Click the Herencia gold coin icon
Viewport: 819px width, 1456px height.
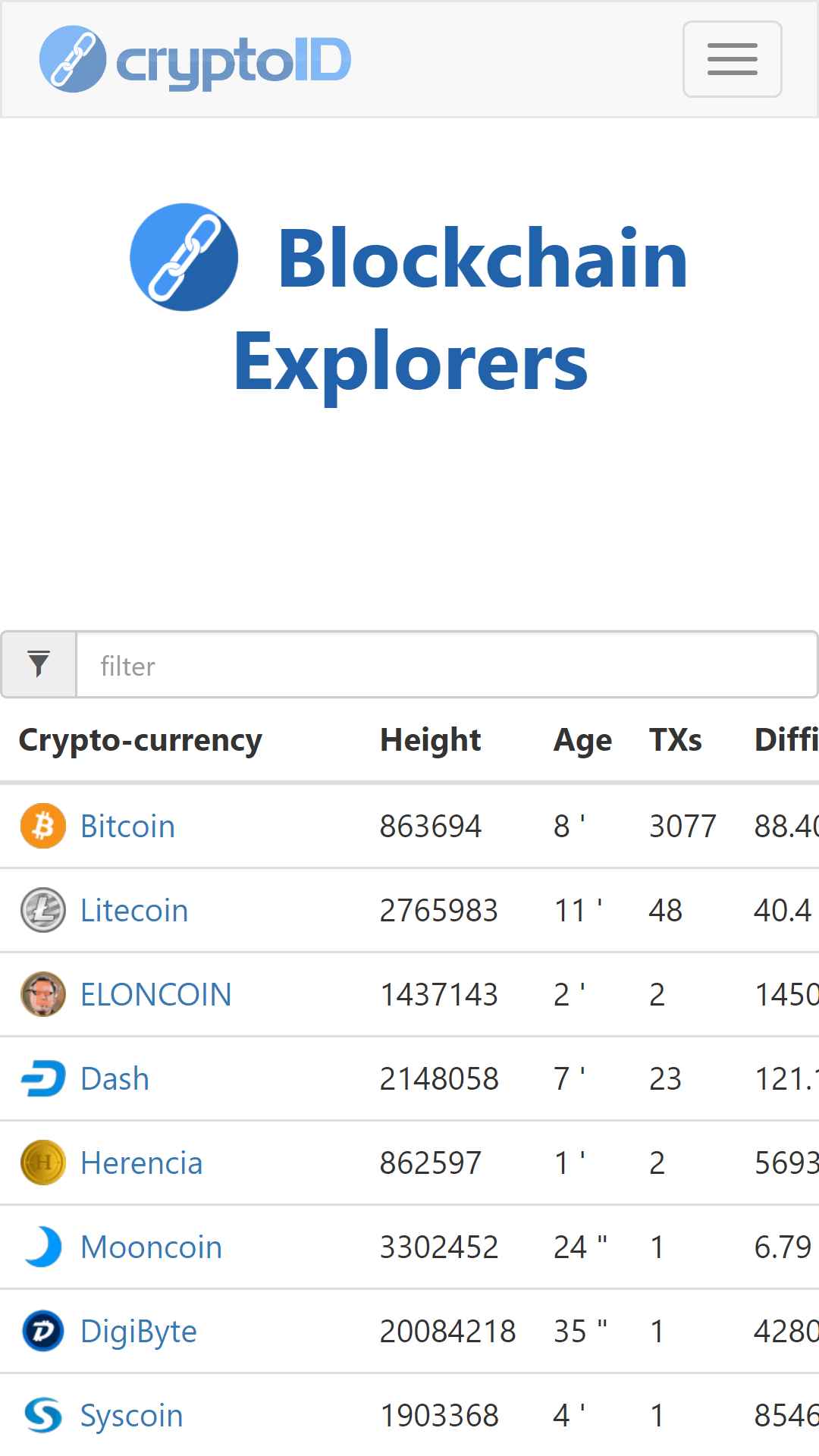[42, 1163]
